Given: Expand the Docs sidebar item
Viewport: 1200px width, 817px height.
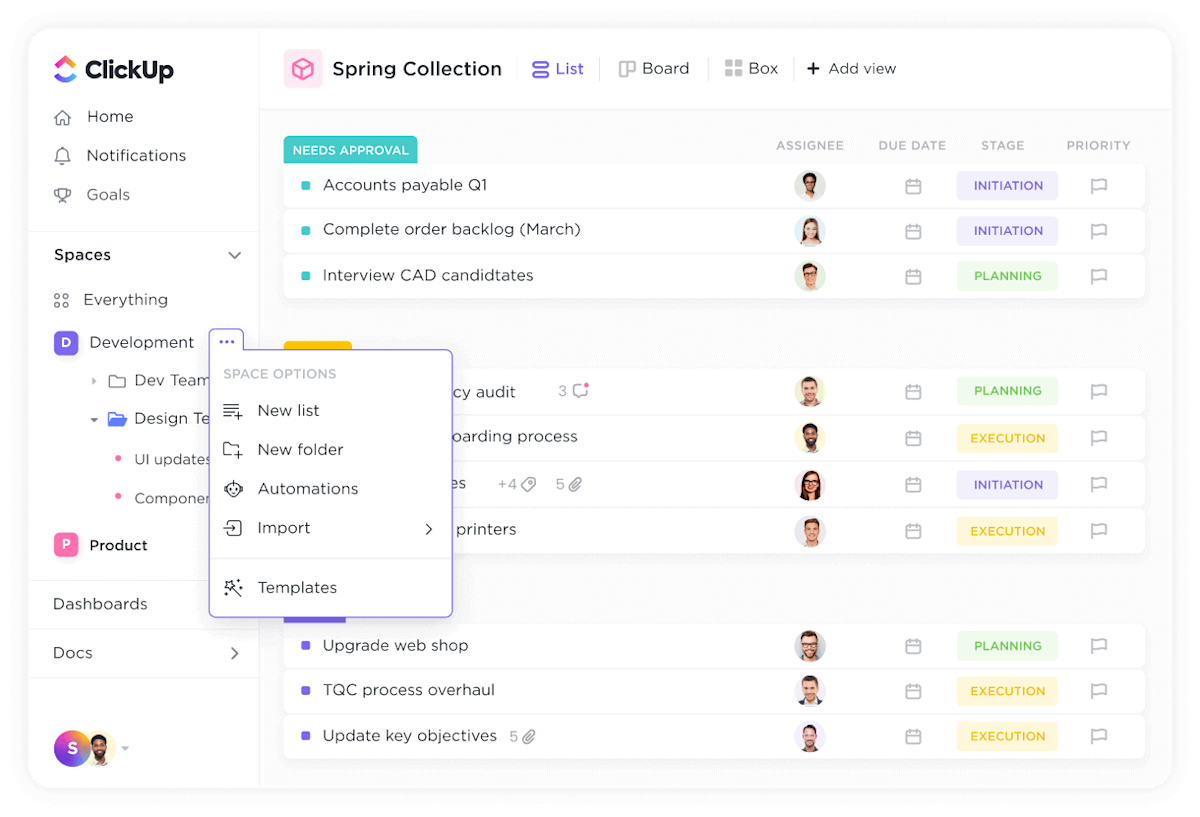Looking at the screenshot, I should point(235,652).
